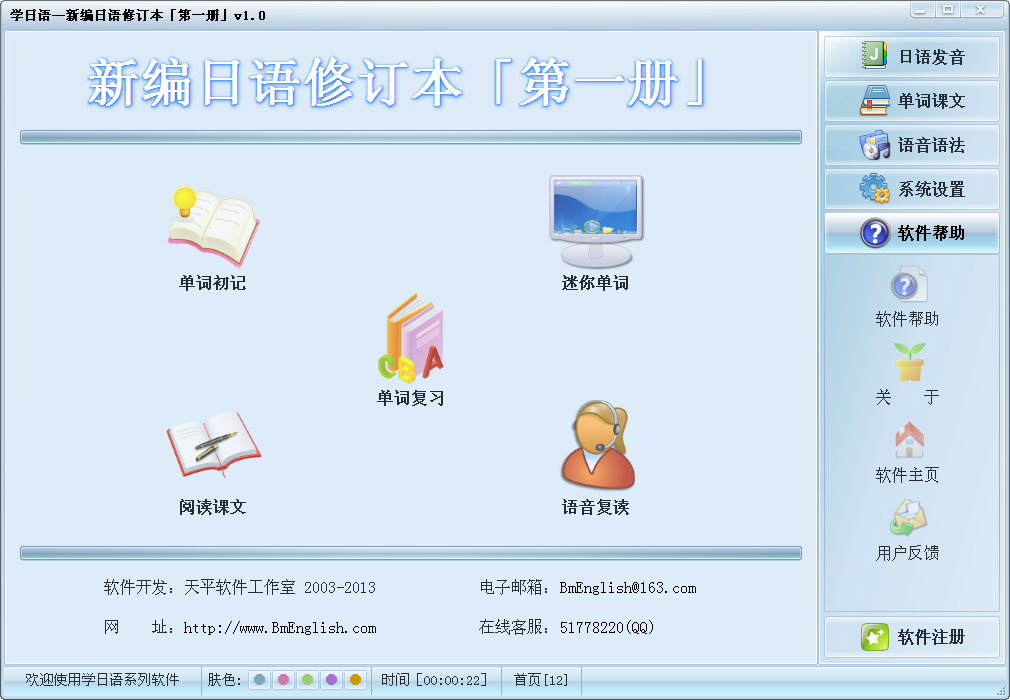Click the 用户反馈 text label
The image size is (1010, 700).
click(908, 553)
